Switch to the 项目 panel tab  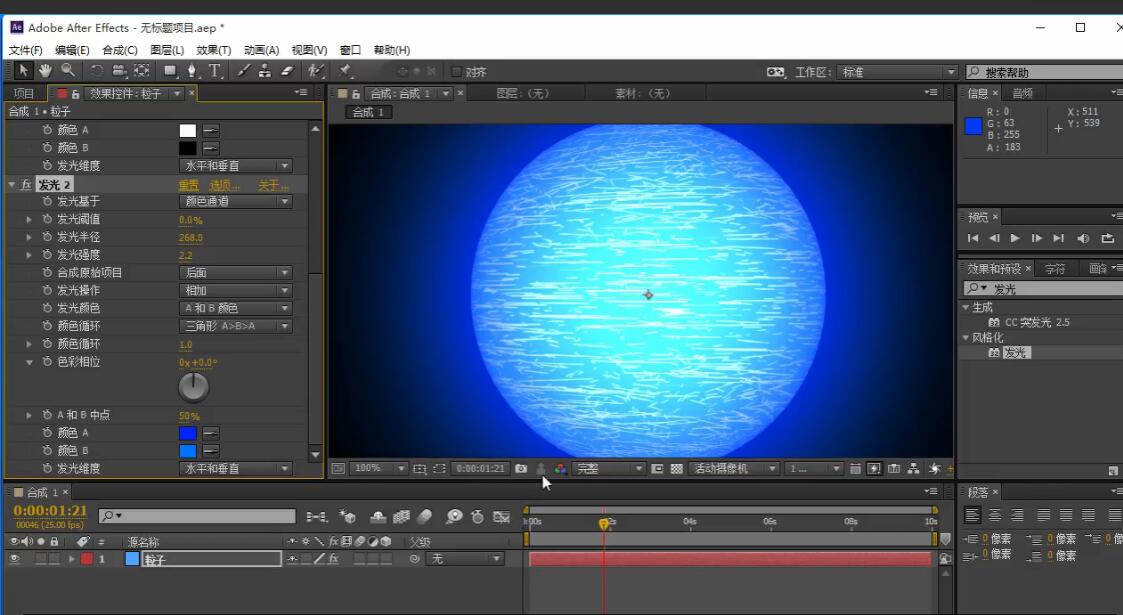point(24,93)
